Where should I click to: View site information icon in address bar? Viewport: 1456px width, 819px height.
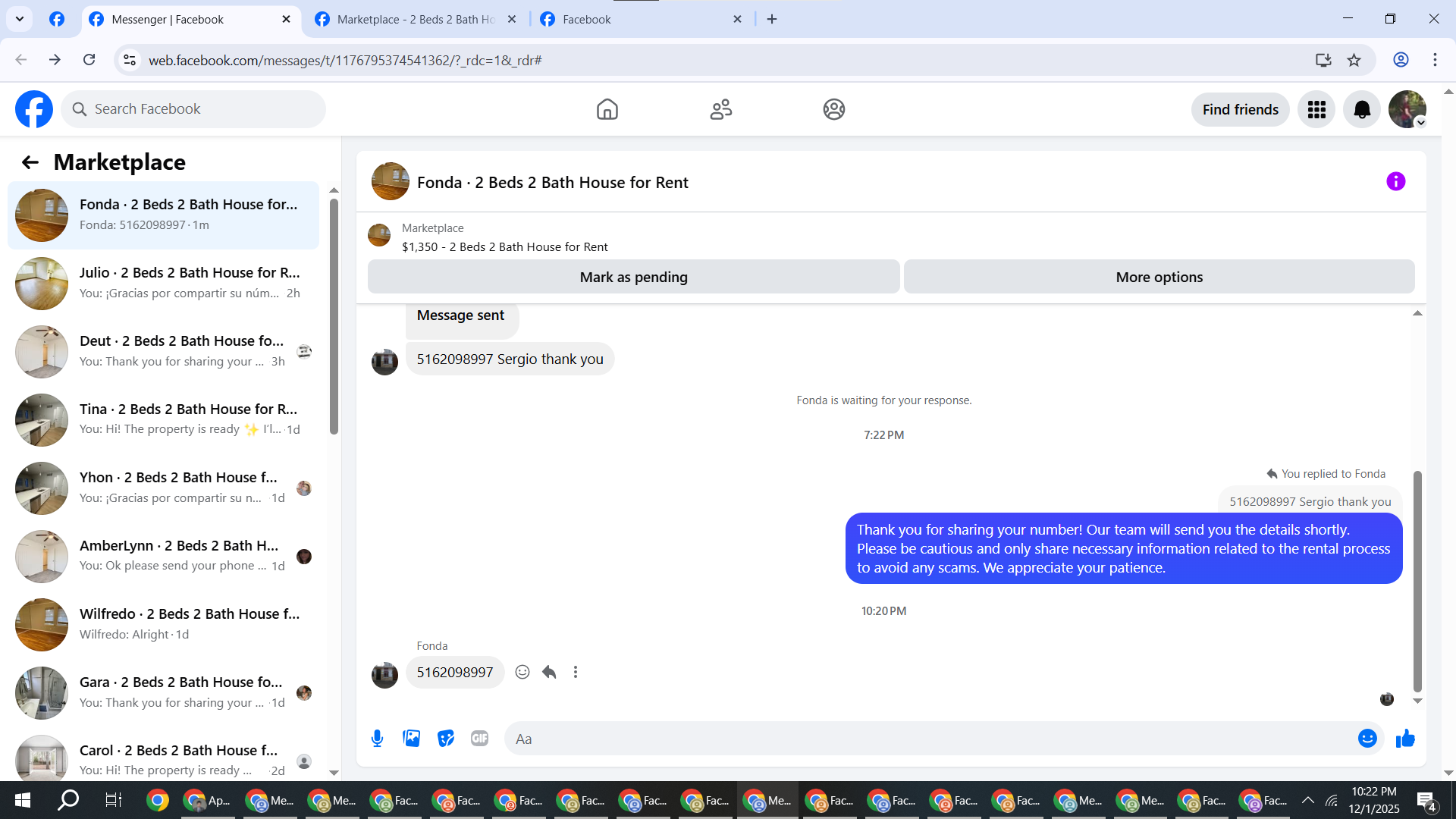click(x=130, y=60)
